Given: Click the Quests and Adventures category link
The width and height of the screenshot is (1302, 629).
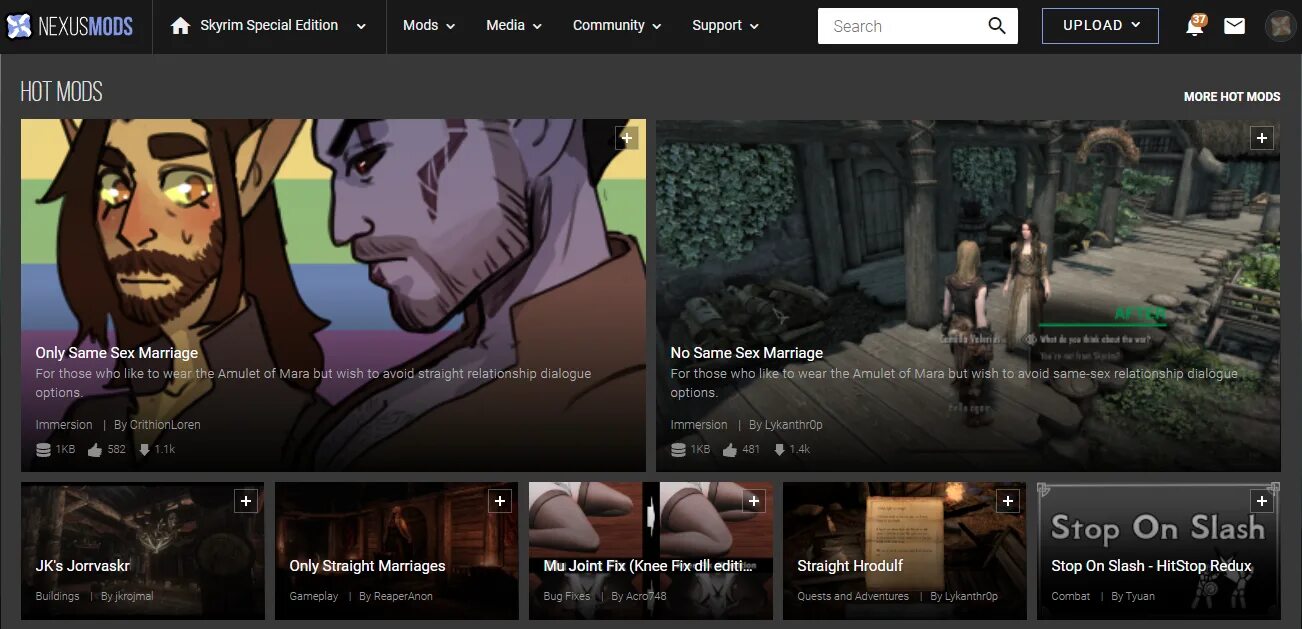Looking at the screenshot, I should (853, 596).
